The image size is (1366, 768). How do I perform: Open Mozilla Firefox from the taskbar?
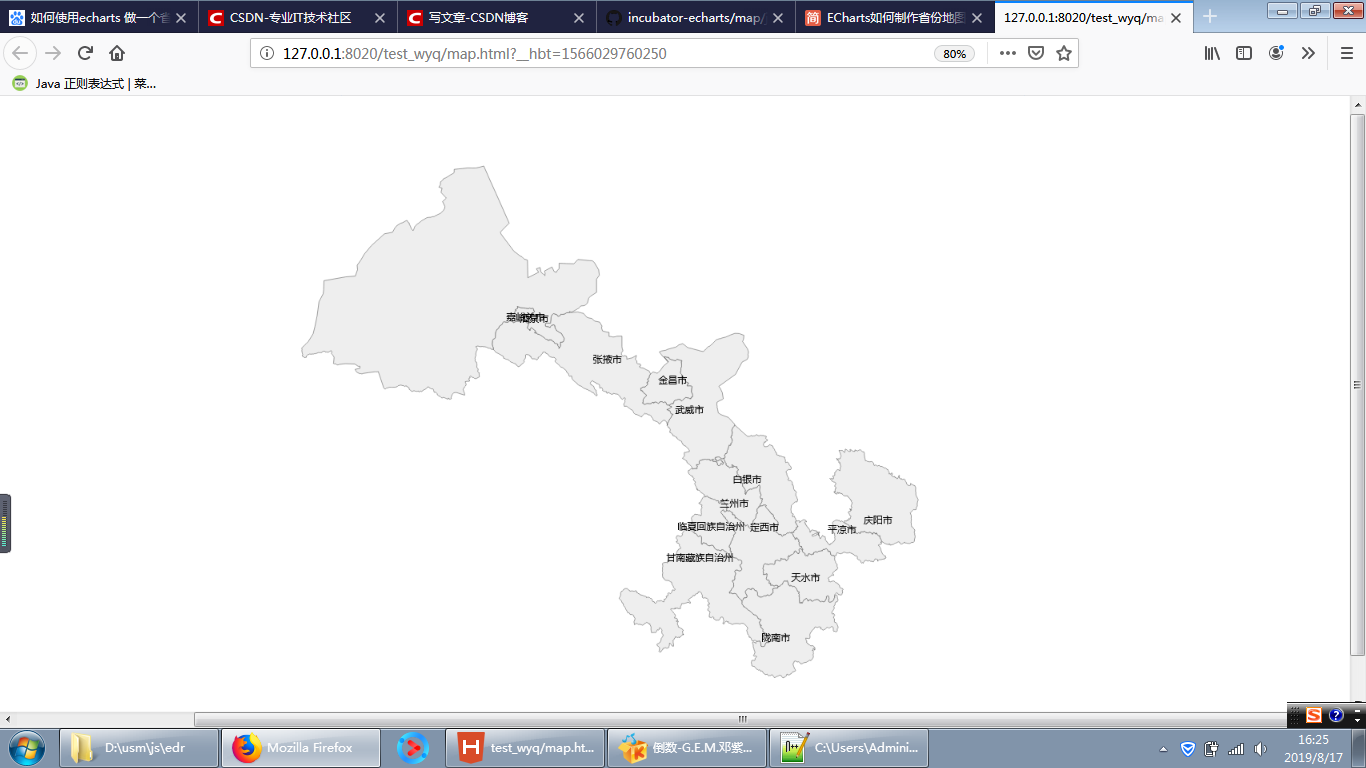[300, 747]
